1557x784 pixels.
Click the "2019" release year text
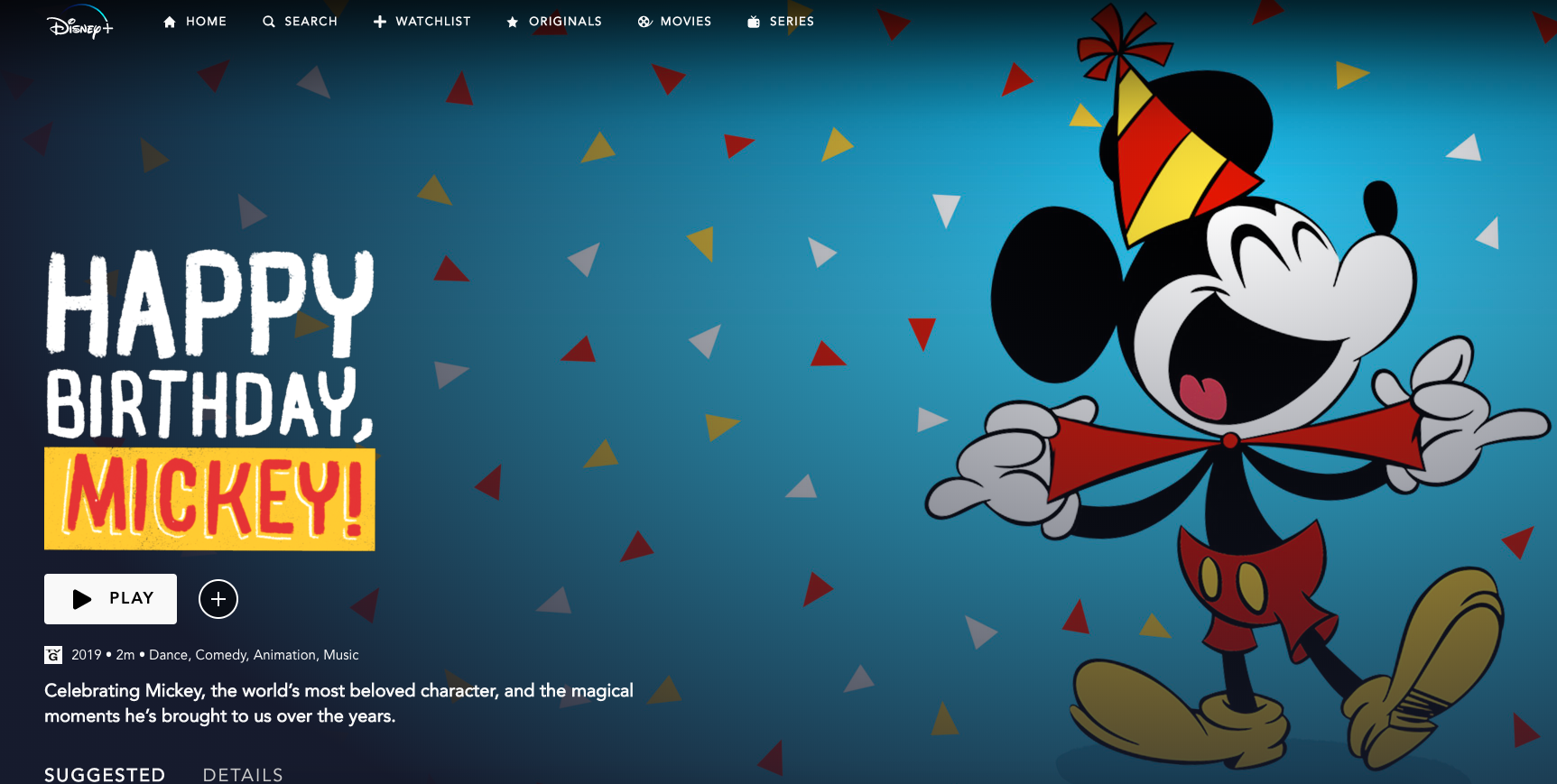pos(87,655)
